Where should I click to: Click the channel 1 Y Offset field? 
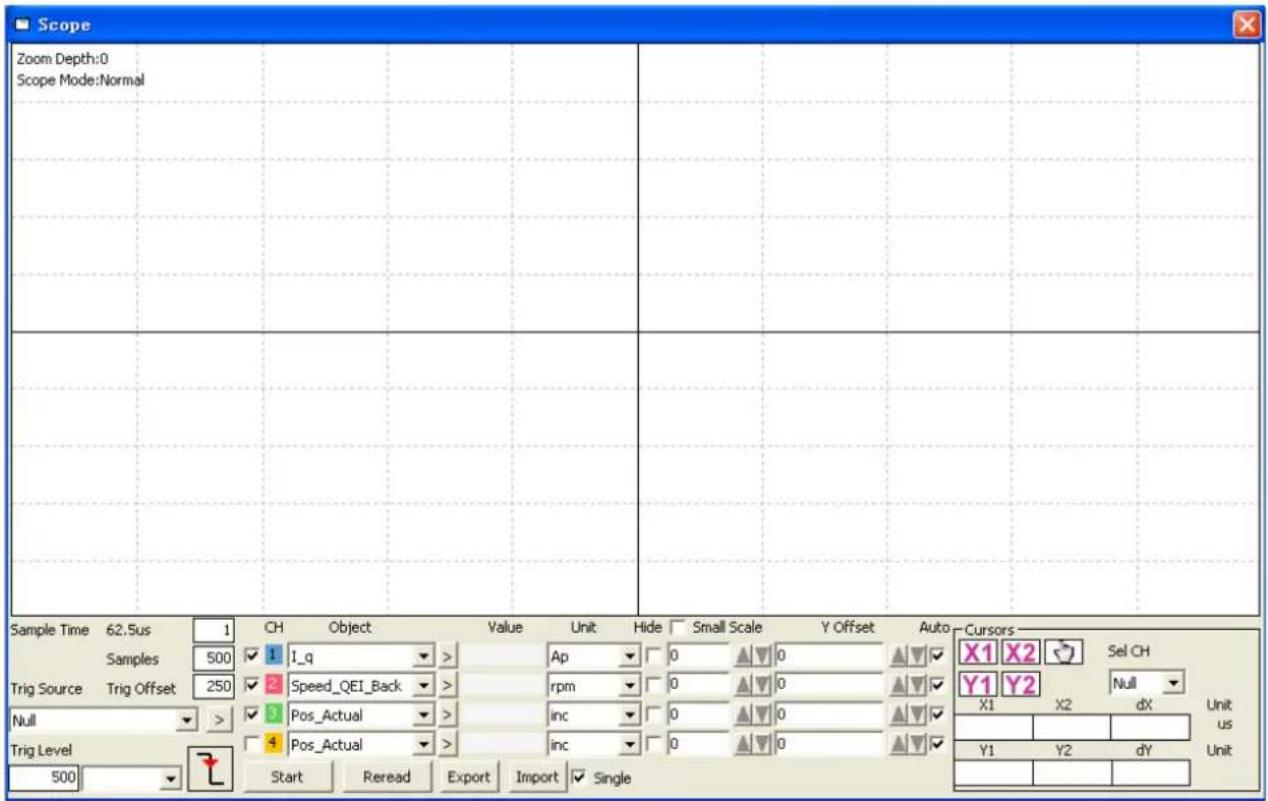click(831, 657)
